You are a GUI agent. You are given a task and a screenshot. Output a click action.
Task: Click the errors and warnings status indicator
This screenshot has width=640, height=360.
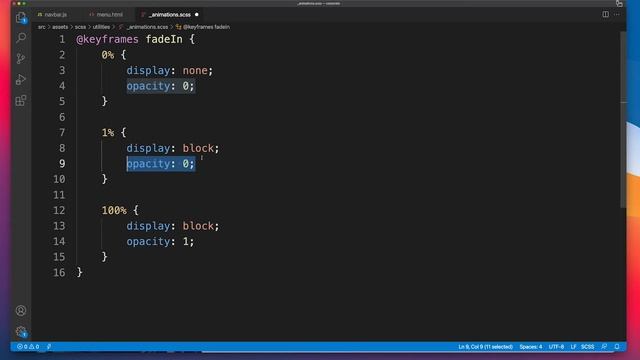pyautogui.click(x=28, y=347)
